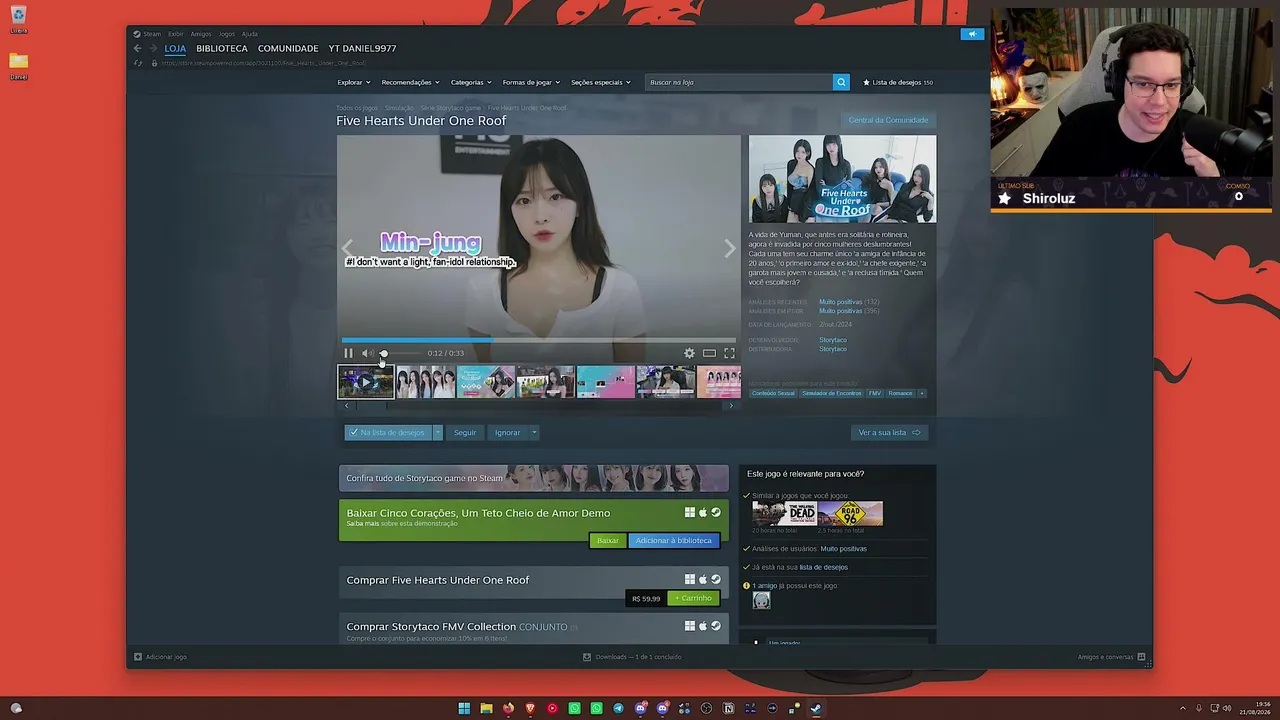The height and width of the screenshot is (720, 1280).
Task: Open the YT DANIEL9977 profile tab
Action: click(362, 48)
